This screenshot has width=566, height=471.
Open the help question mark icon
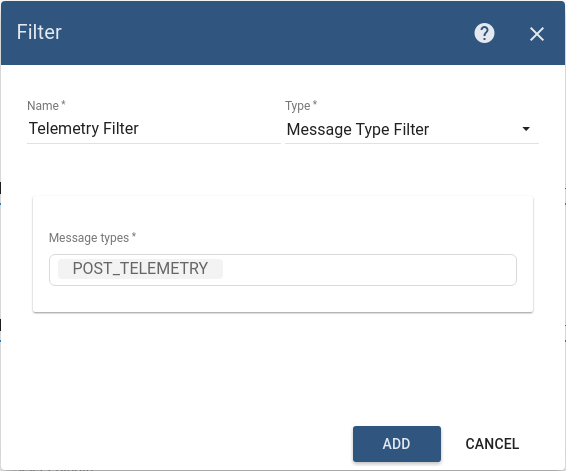pos(484,33)
